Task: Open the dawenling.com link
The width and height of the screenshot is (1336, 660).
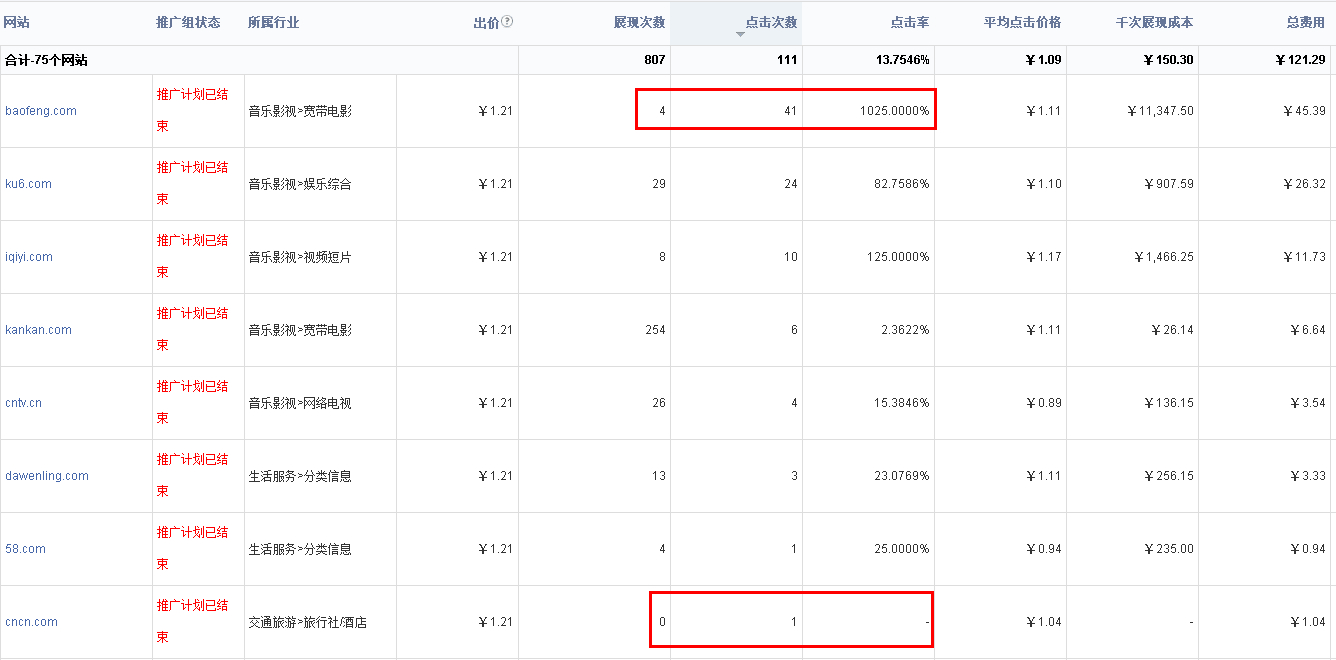Action: pos(47,476)
